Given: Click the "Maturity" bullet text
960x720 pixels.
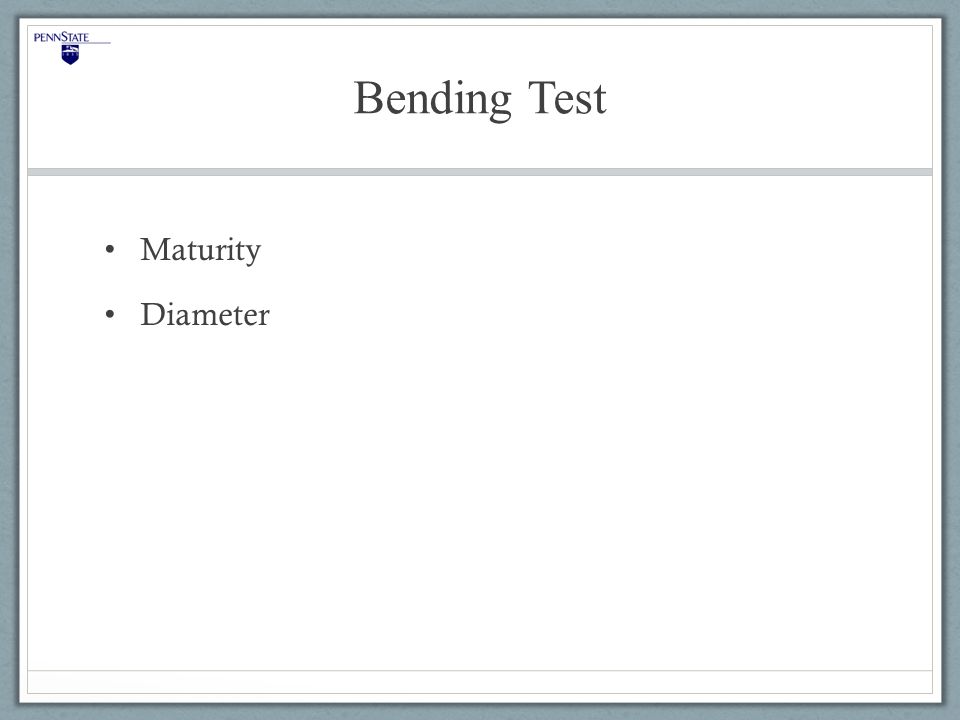Looking at the screenshot, I should (200, 249).
